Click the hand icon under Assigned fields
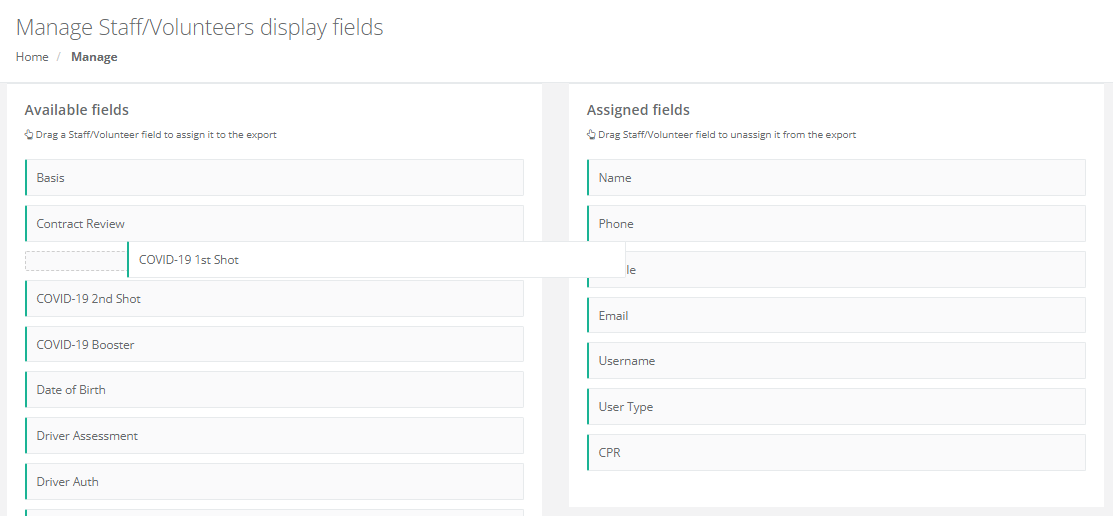Screen dimensions: 1113x516 [x=591, y=134]
